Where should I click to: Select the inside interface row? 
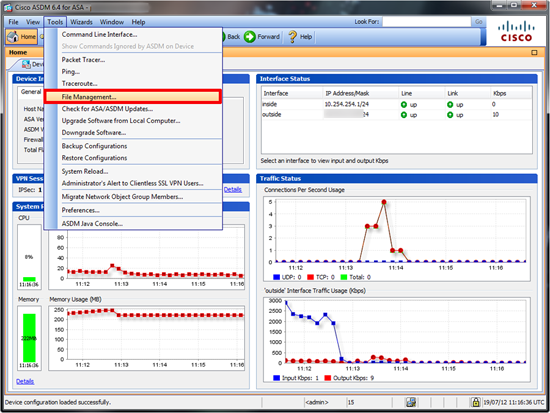396,104
